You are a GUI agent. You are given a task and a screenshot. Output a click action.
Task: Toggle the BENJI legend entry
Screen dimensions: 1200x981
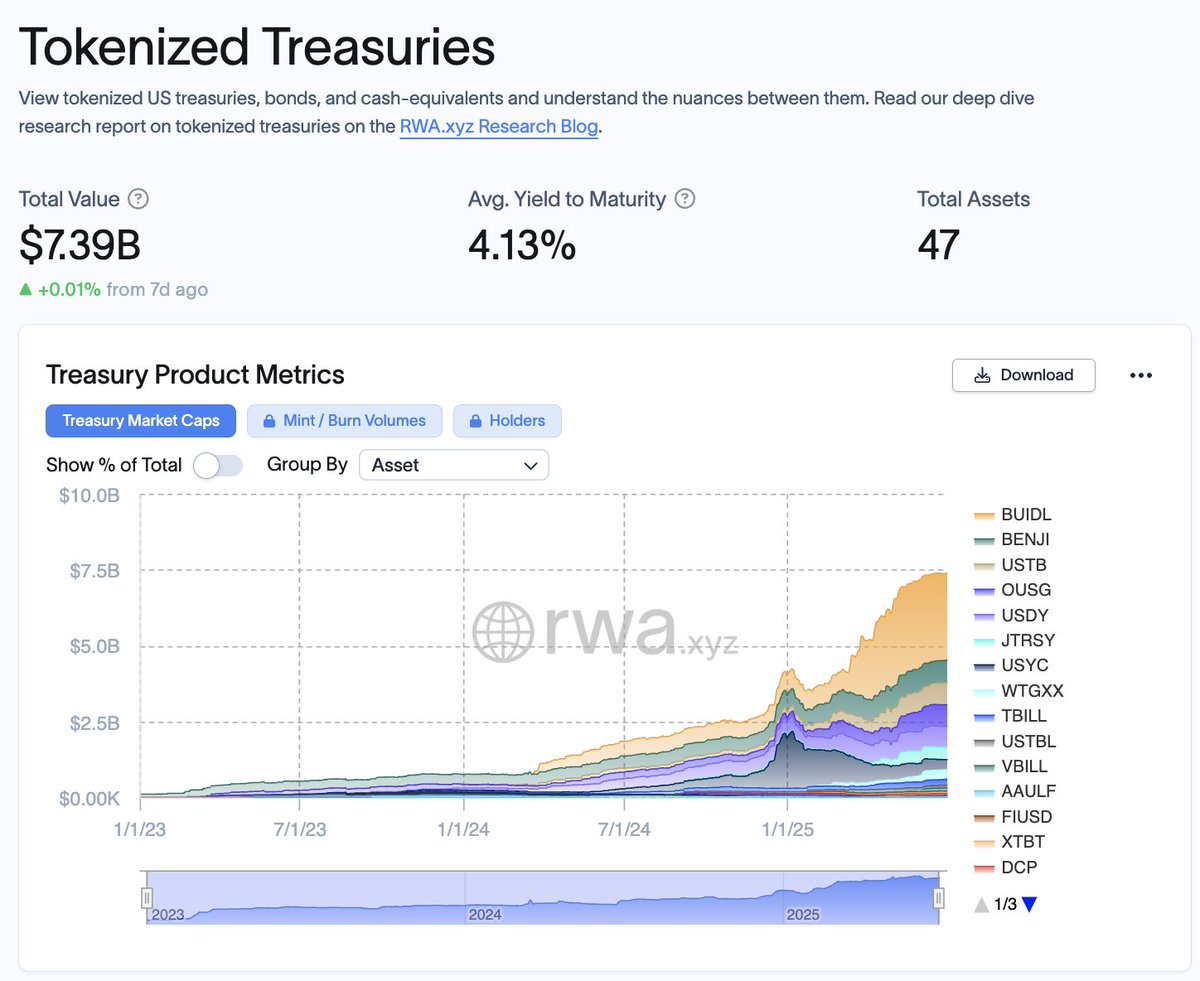[x=1011, y=540]
